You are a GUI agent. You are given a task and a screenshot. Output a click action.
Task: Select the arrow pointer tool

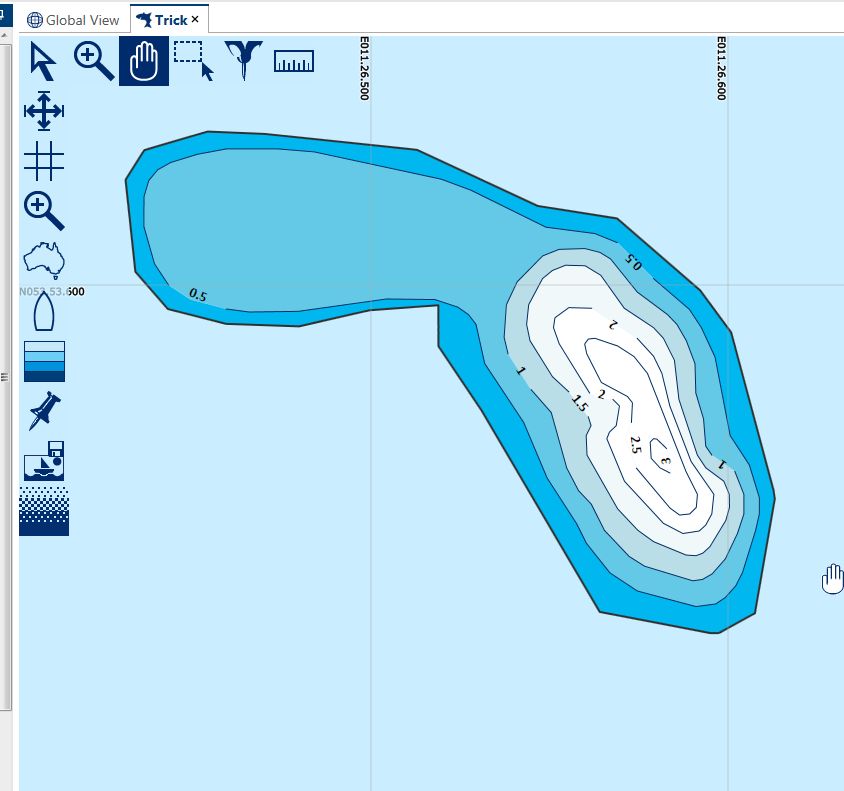coord(43,61)
